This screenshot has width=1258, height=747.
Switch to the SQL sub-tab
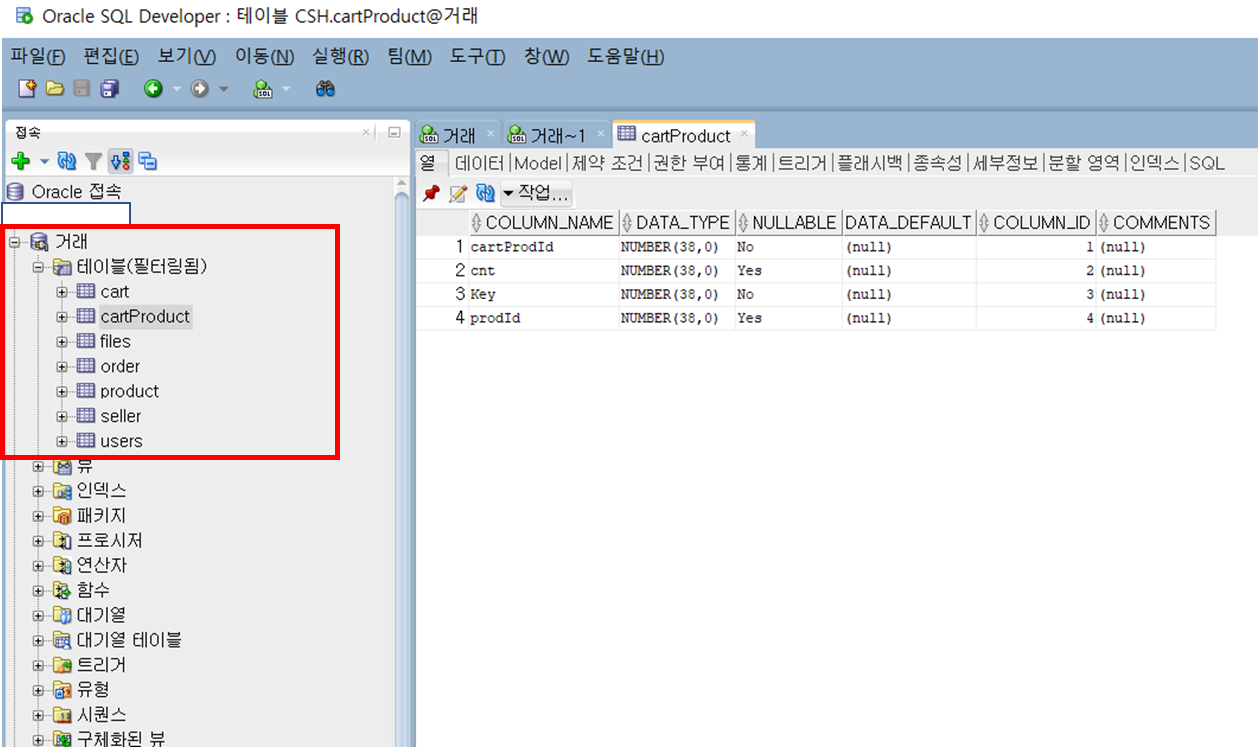1206,164
